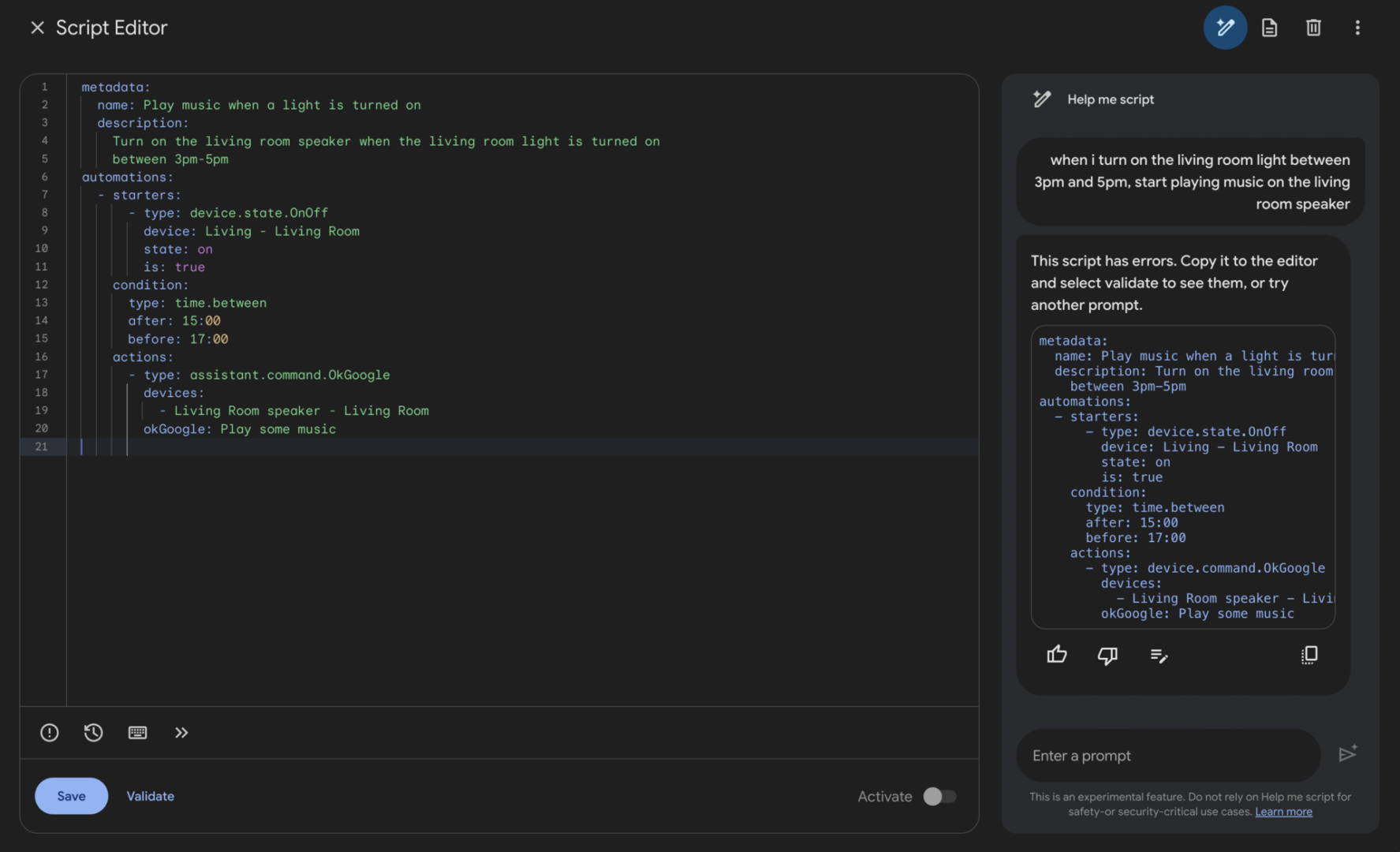Screen dimensions: 1400x852
Task: Open the three-dot overflow menu
Action: click(1357, 28)
